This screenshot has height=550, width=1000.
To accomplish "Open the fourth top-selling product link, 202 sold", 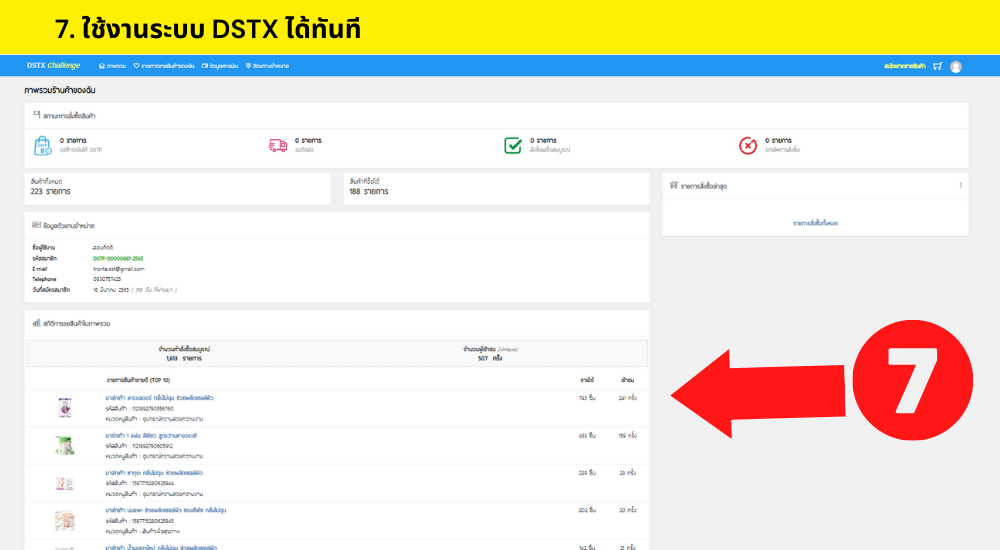I will [x=166, y=510].
